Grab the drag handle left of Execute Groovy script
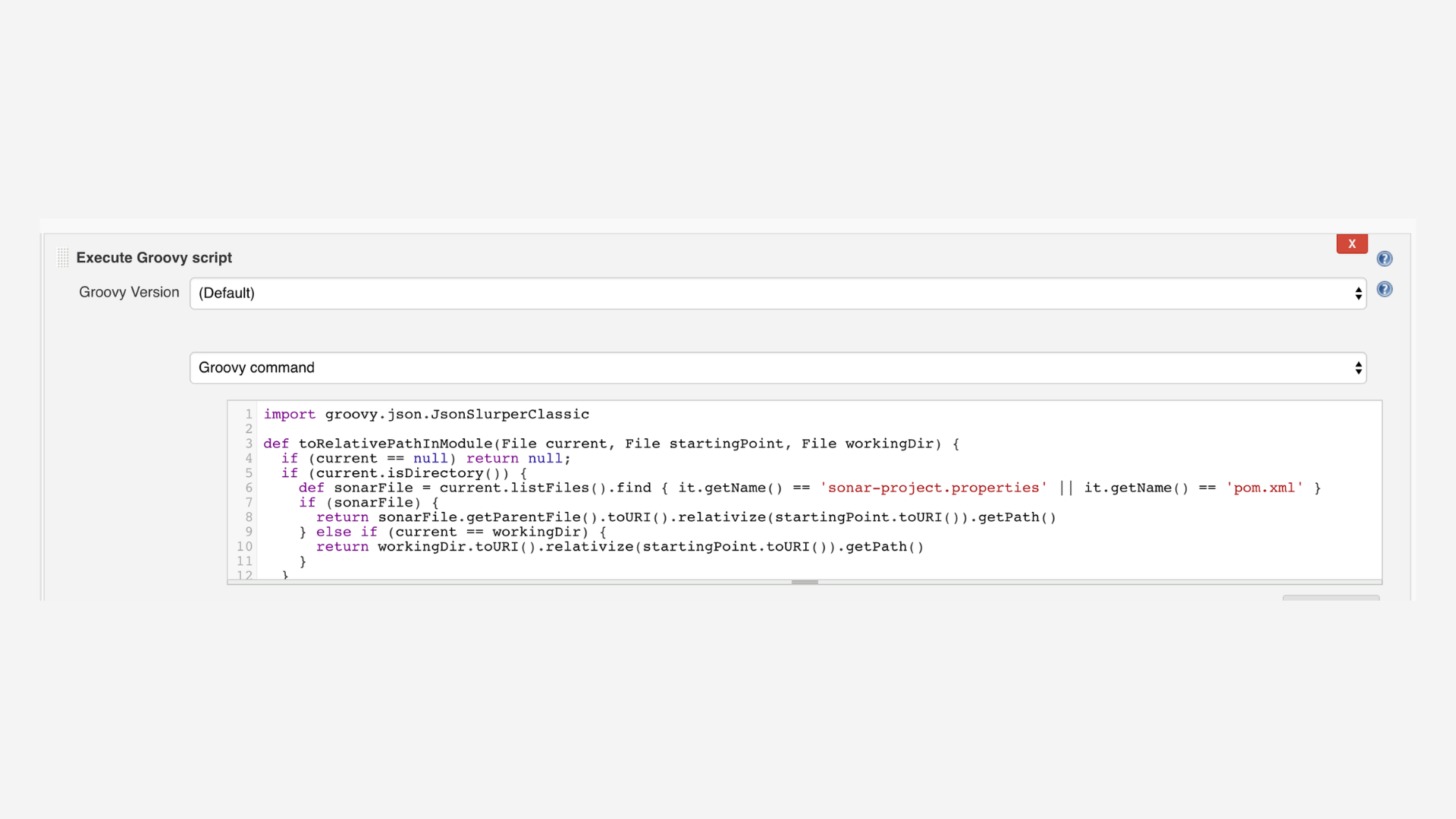 click(x=63, y=258)
